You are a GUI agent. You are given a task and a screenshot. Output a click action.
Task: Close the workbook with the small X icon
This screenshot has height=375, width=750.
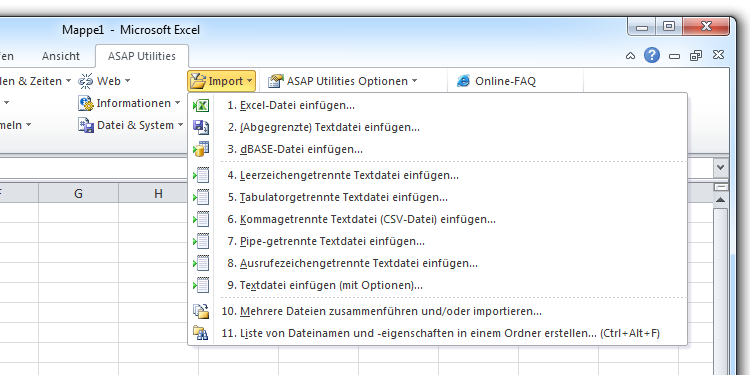(x=718, y=55)
